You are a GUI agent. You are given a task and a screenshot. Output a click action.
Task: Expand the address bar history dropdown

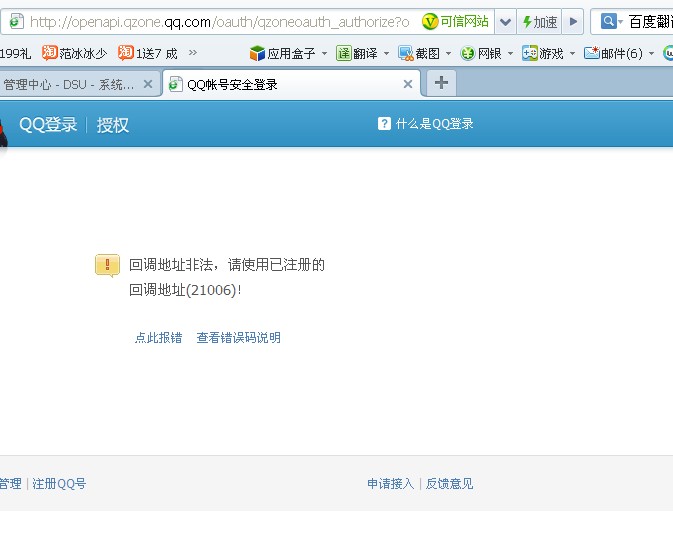pyautogui.click(x=505, y=21)
